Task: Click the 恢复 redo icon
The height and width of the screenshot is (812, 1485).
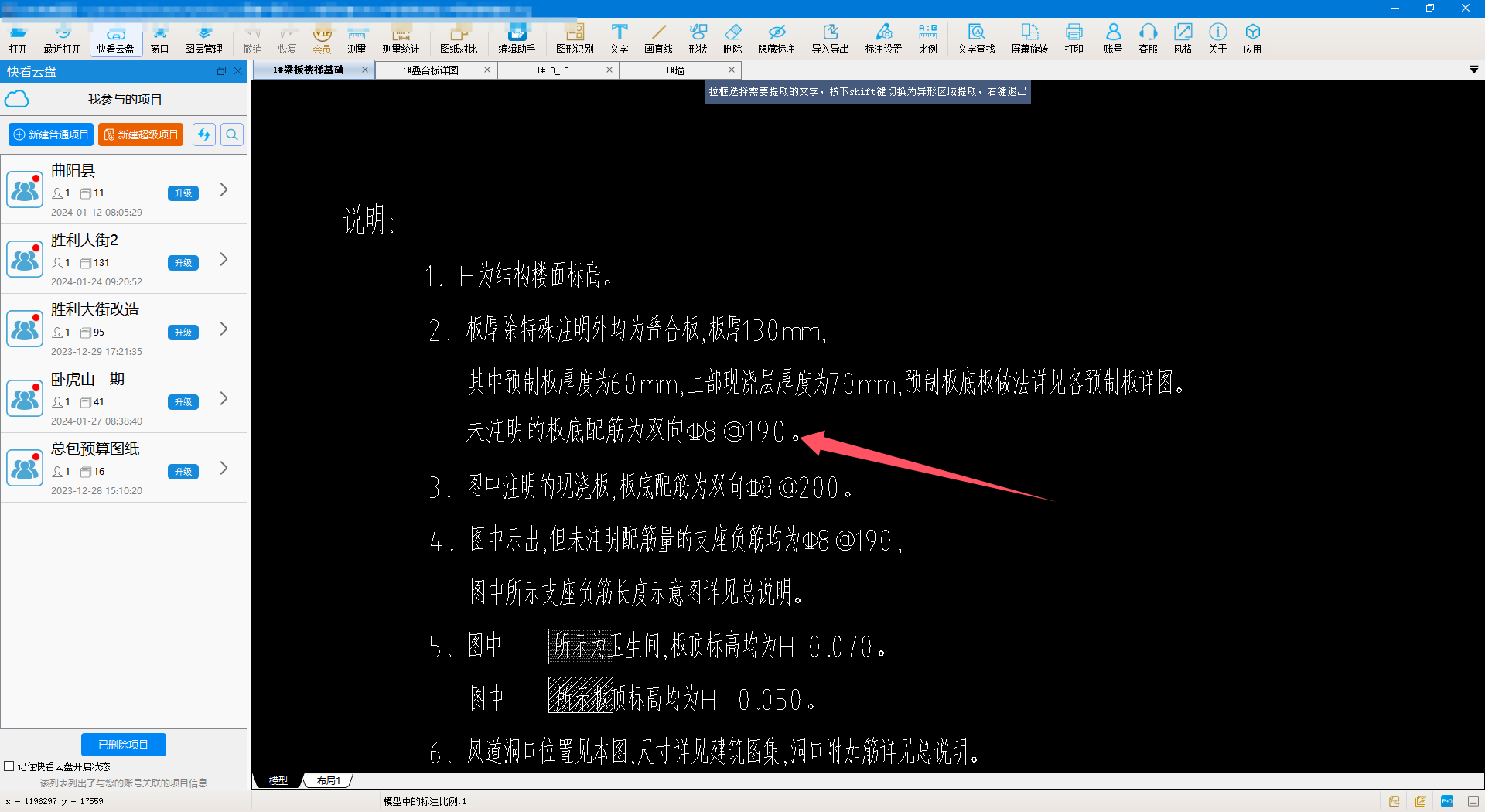Action: 287,39
